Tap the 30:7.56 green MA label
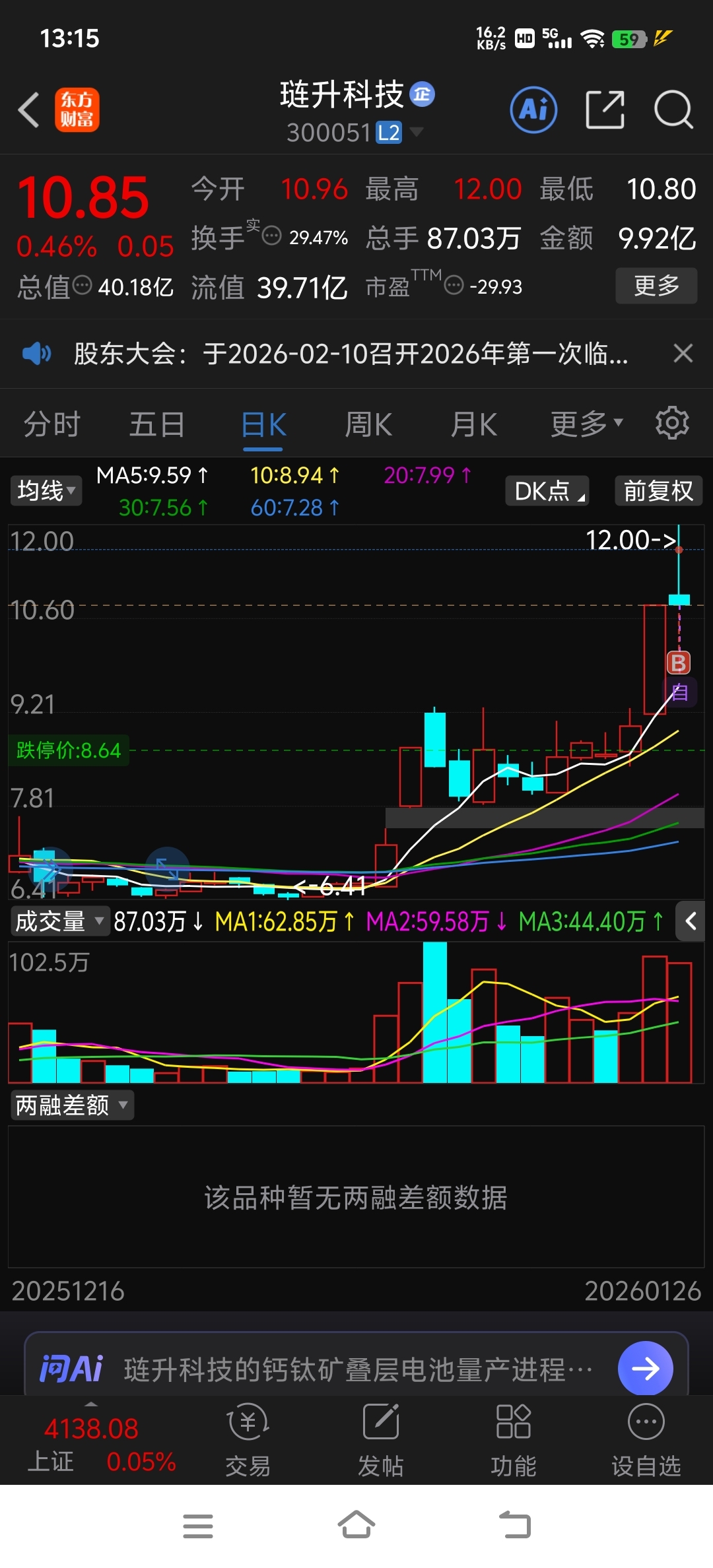The image size is (713, 1568). 164,507
